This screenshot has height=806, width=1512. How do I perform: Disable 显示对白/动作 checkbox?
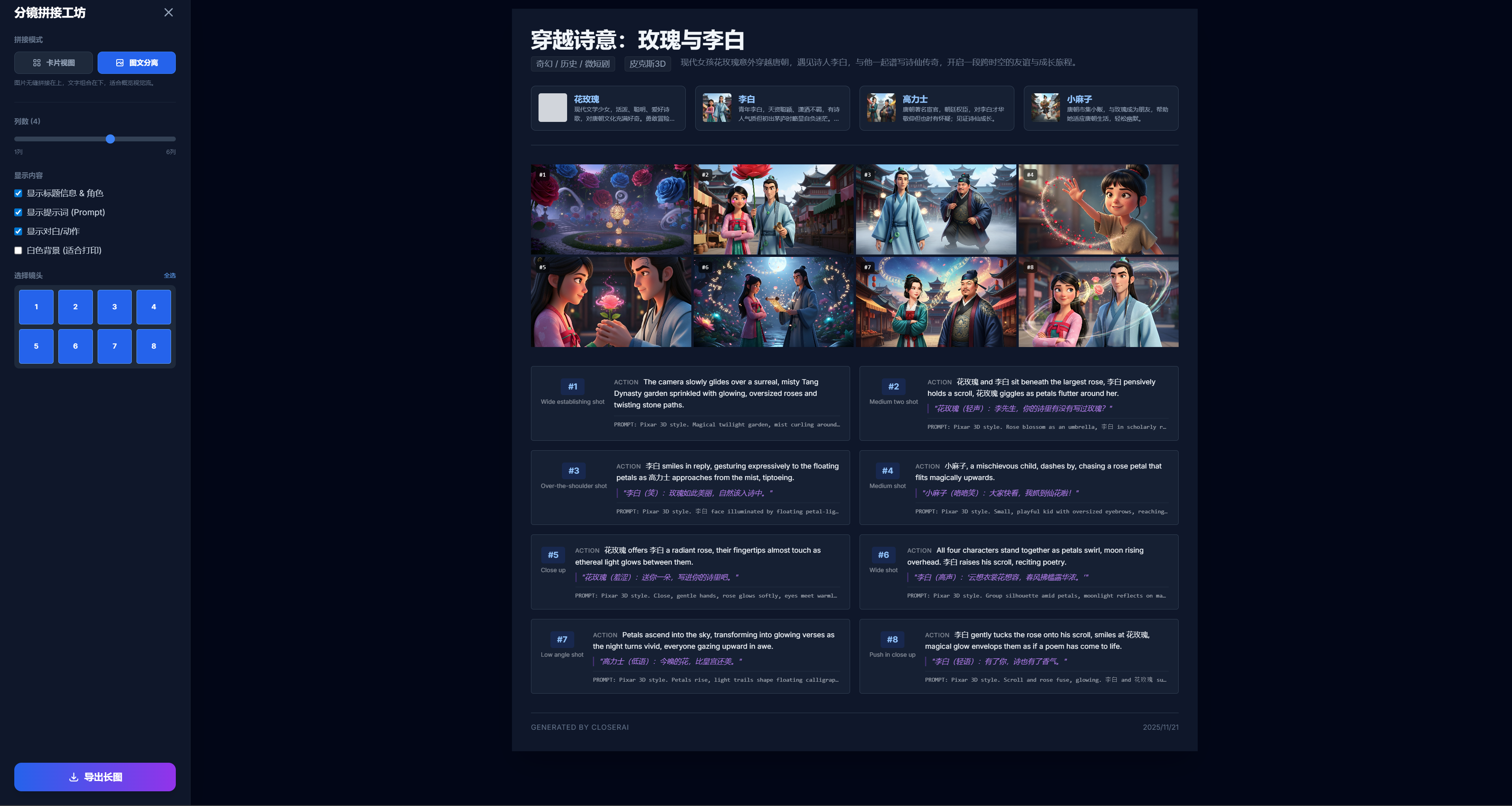point(18,231)
